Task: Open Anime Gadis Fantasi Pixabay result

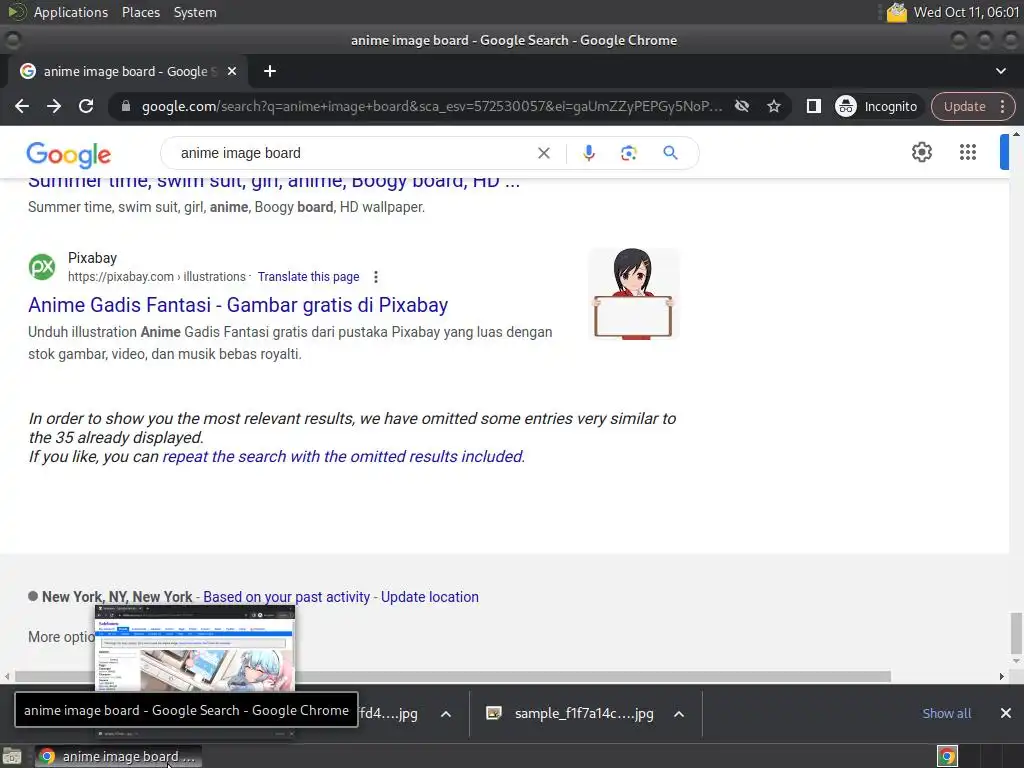Action: pyautogui.click(x=238, y=305)
